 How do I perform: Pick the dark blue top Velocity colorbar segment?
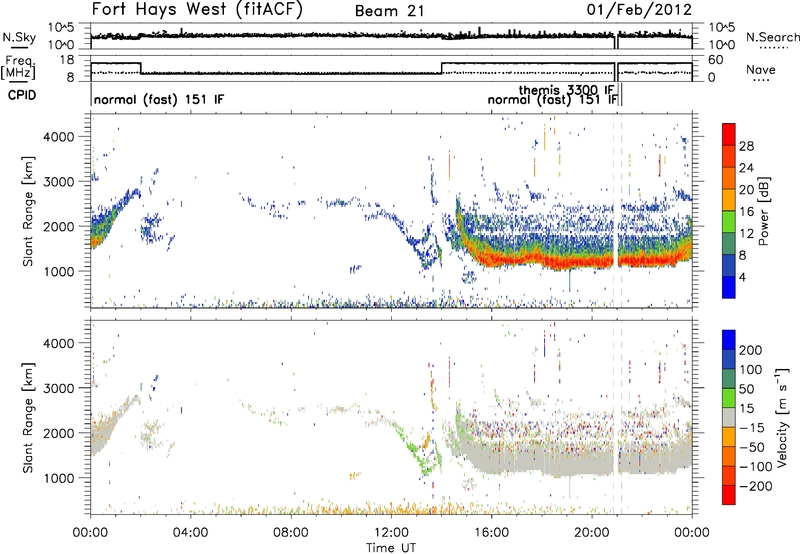[x=729, y=340]
